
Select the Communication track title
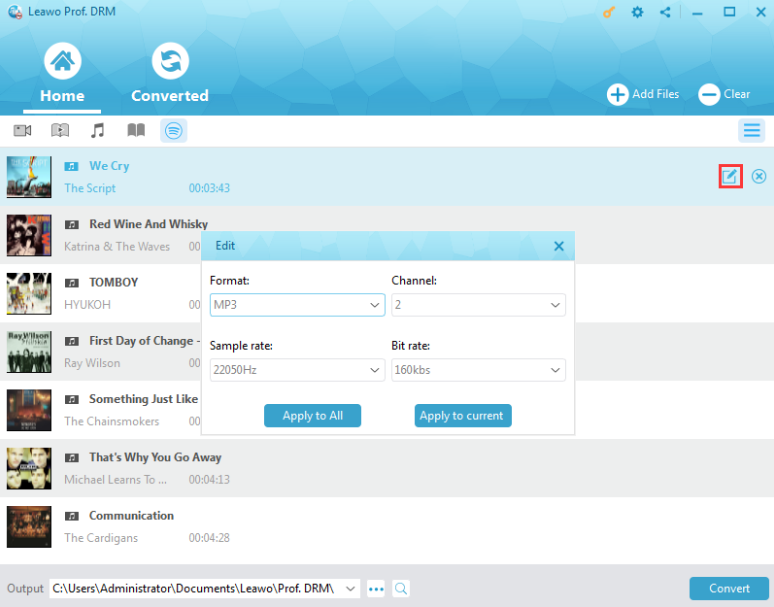click(x=131, y=516)
